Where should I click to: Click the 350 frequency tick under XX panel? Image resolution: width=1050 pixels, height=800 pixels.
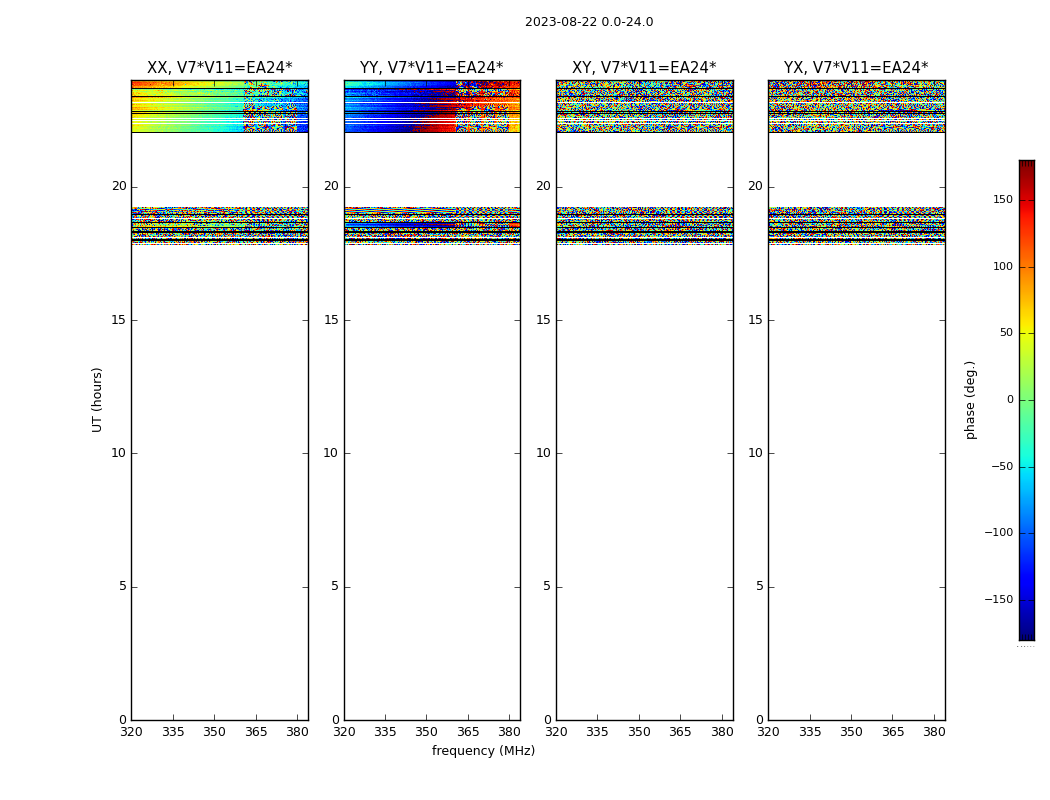coord(214,732)
